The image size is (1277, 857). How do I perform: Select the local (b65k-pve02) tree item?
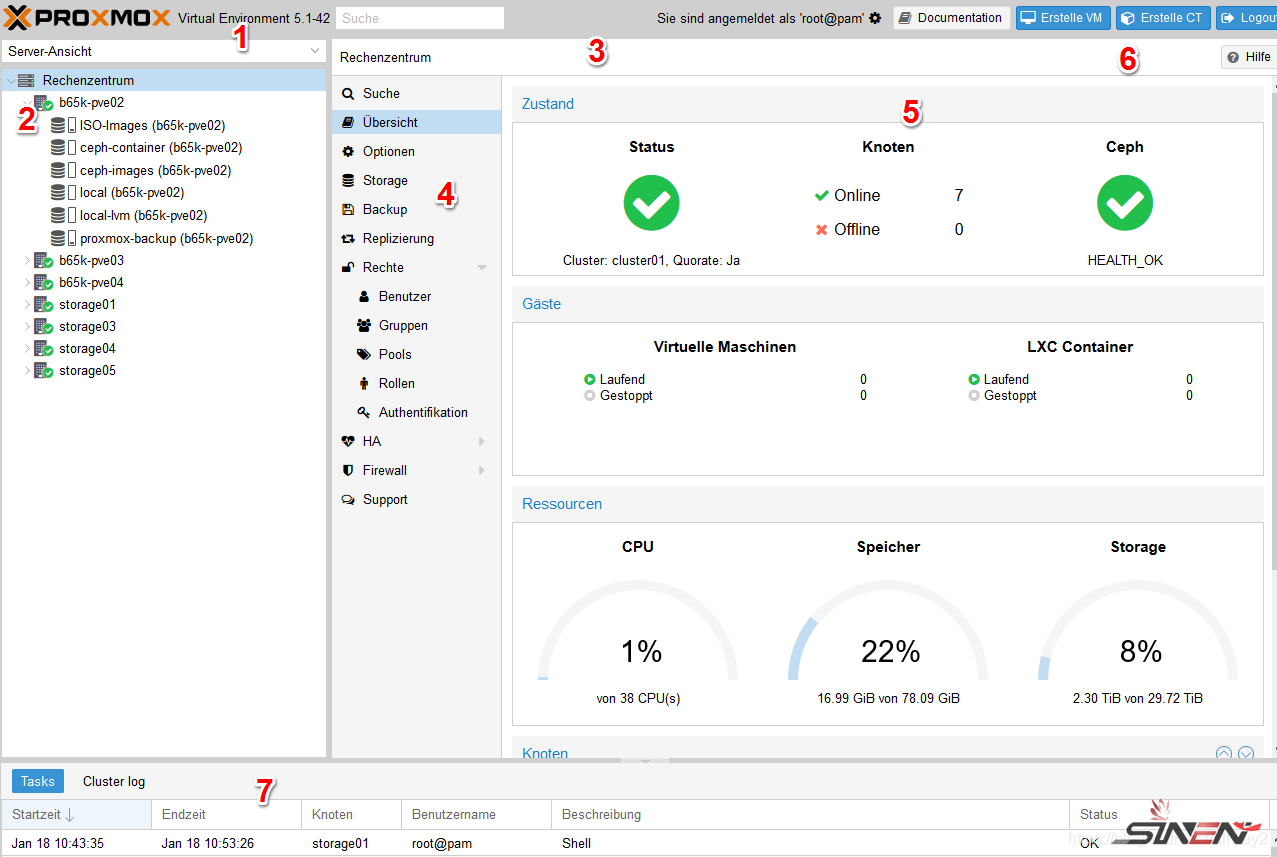(x=164, y=192)
